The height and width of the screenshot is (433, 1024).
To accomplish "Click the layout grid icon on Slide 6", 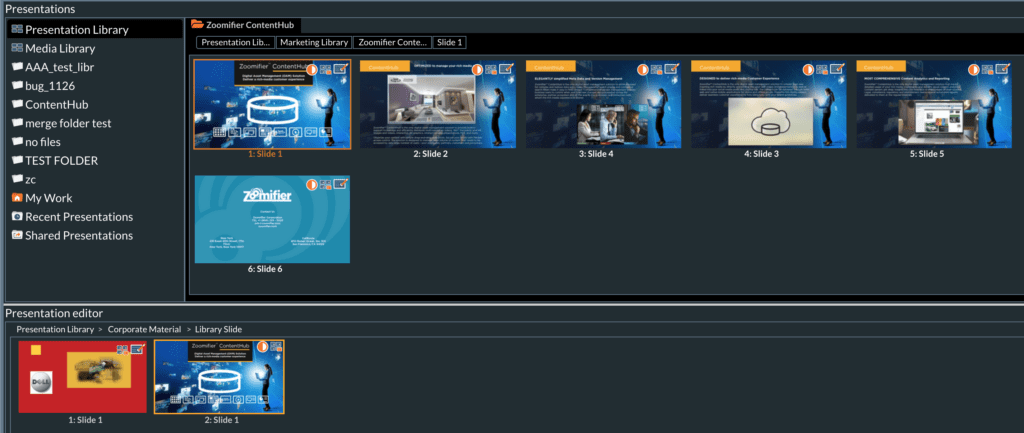I will (326, 185).
